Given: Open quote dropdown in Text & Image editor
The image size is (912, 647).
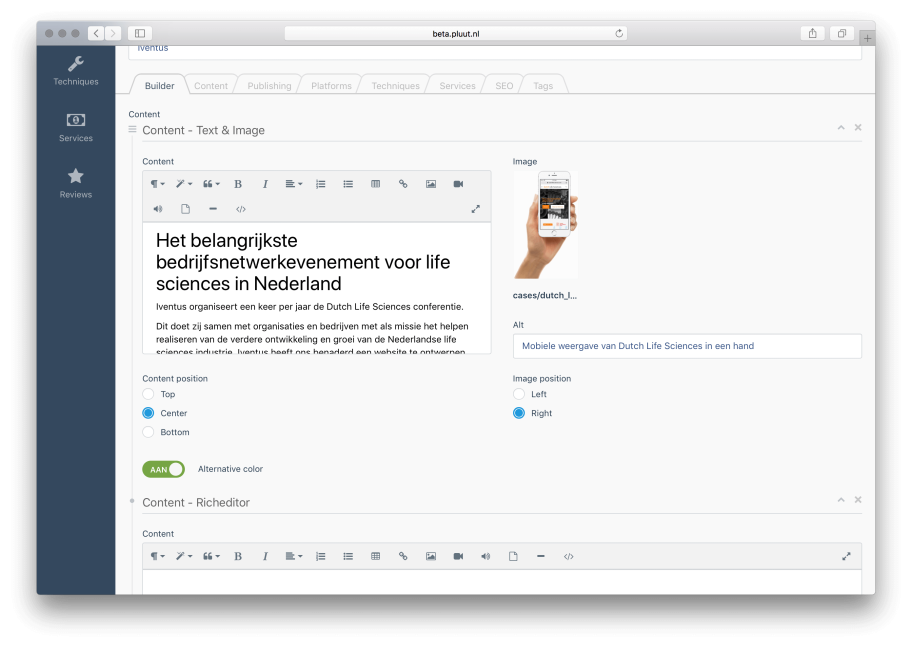Looking at the screenshot, I should [211, 184].
